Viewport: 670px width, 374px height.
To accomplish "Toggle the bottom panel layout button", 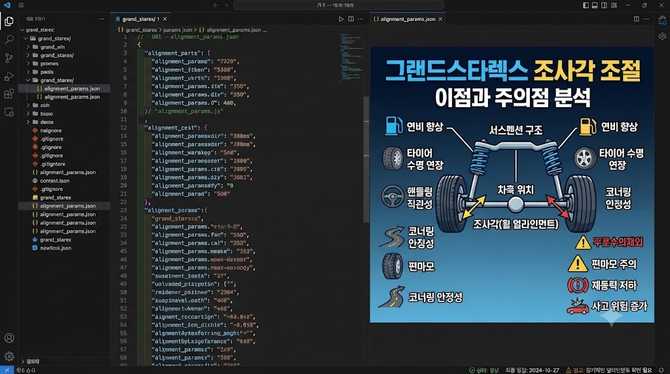I will [595, 5].
